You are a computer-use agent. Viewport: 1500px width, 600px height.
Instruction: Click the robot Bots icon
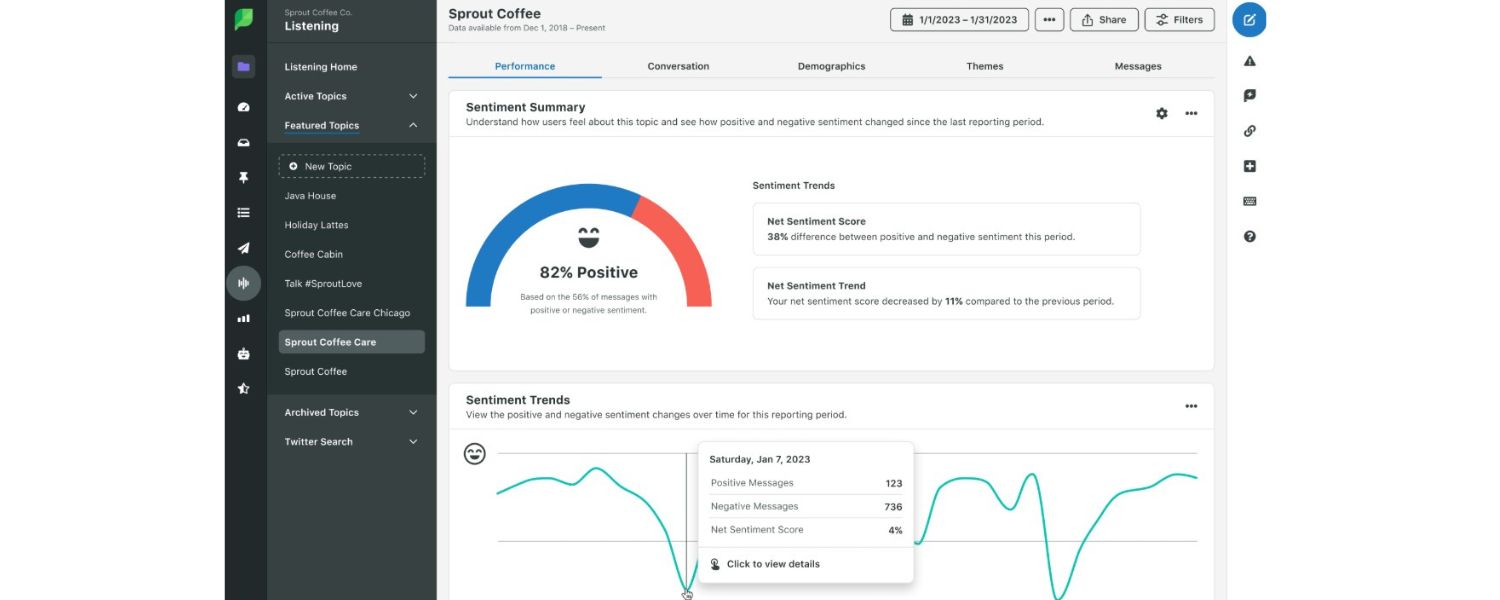pos(243,354)
